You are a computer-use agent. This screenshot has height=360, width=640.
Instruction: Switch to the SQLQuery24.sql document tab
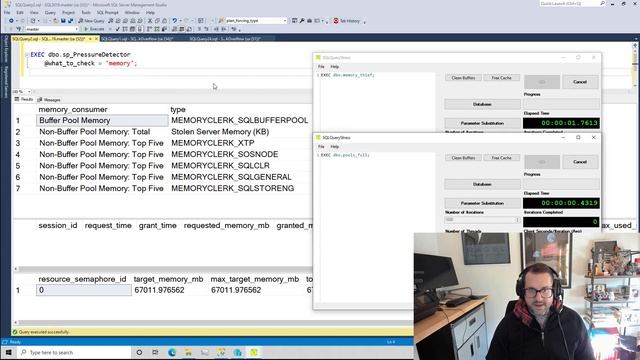point(225,39)
